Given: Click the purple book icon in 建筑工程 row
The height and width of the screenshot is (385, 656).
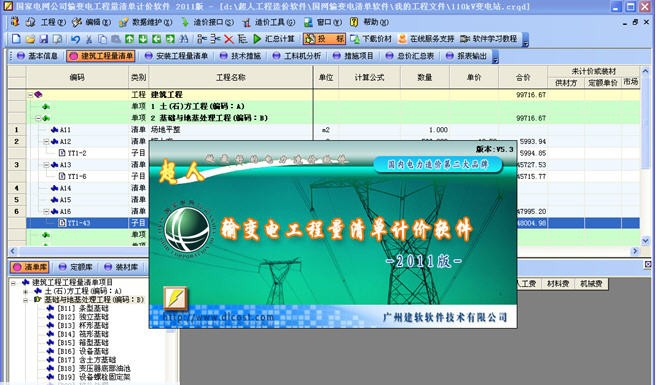Looking at the screenshot, I should 38,95.
